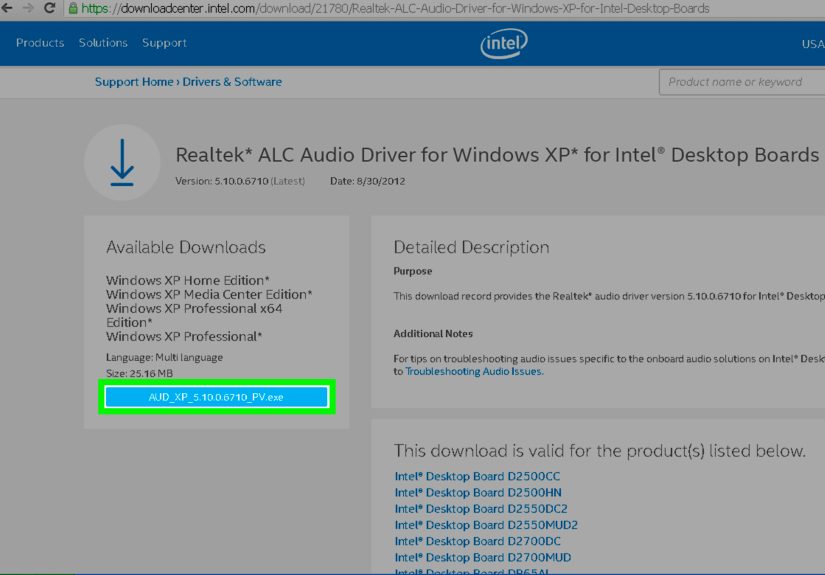825x575 pixels.
Task: Reload the page with the refresh icon
Action: coord(49,8)
